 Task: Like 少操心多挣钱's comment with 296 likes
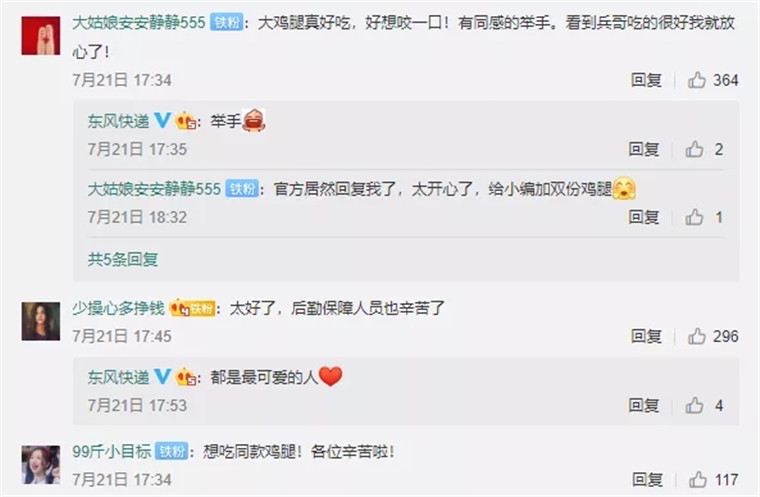click(697, 336)
